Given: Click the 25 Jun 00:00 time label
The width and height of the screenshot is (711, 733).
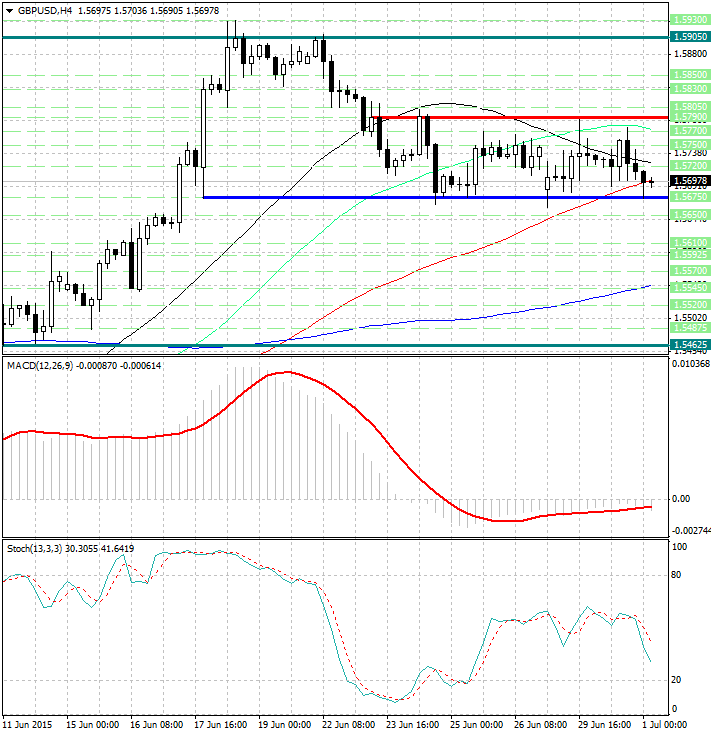Looking at the screenshot, I should coord(476,725).
